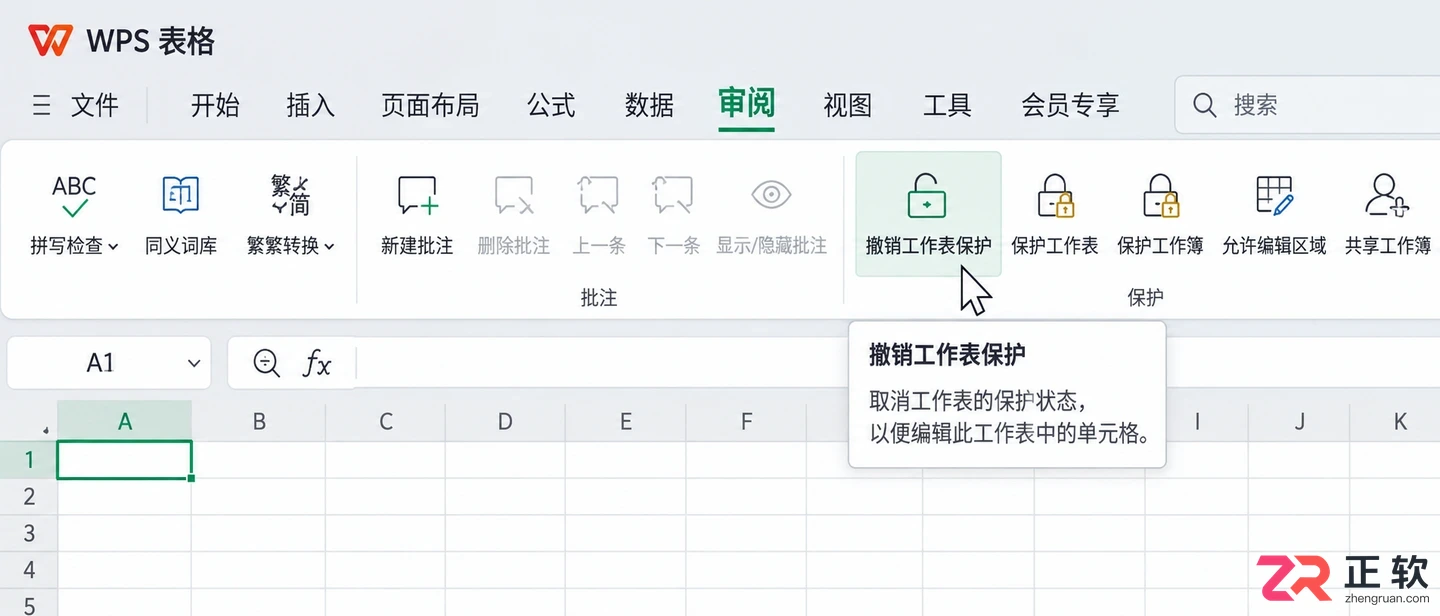This screenshot has width=1440, height=616.
Task: Switch to the 会员专享 tab
Action: point(1070,104)
